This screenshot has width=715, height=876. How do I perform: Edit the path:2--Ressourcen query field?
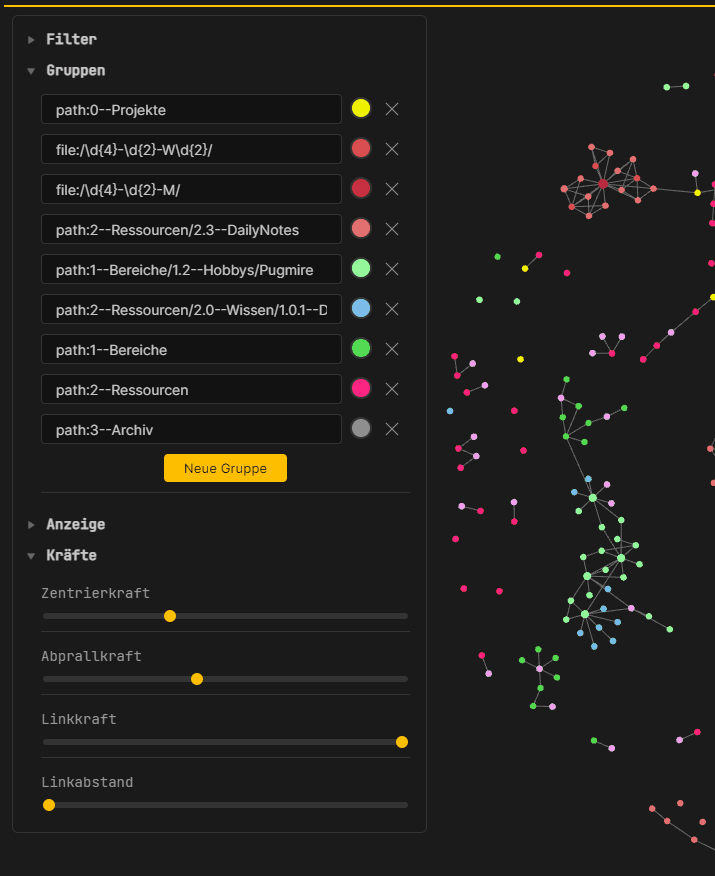[191, 389]
